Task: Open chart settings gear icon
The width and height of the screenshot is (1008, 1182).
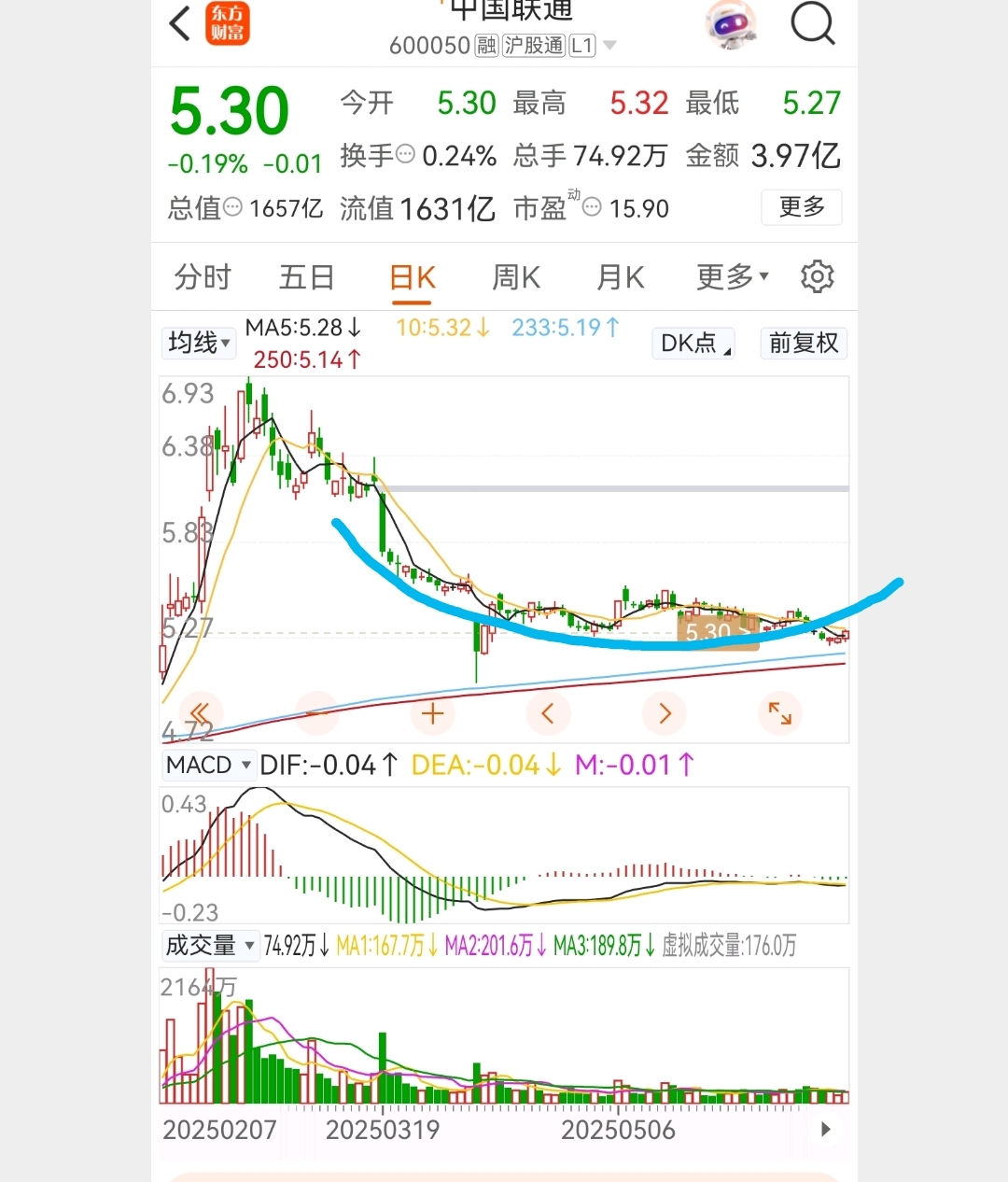Action: (x=817, y=276)
